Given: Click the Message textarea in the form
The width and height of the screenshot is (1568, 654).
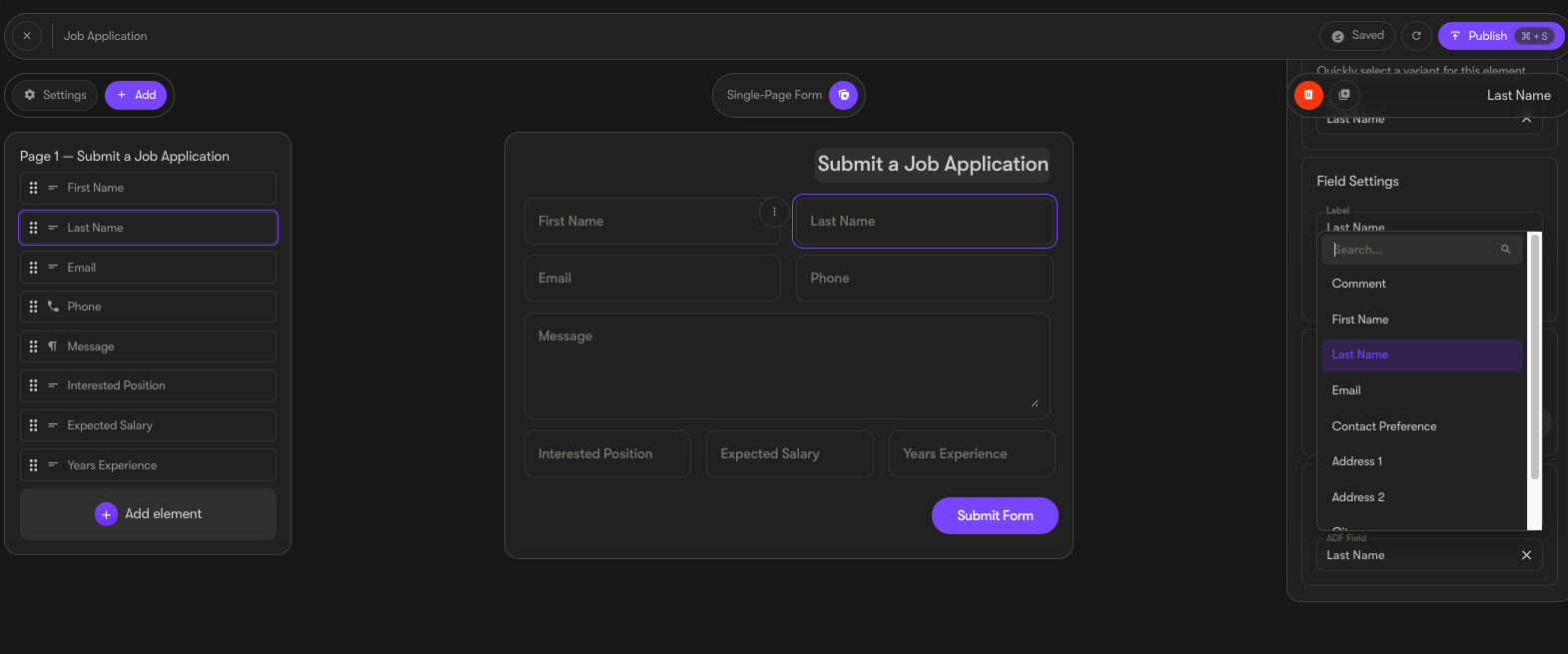Looking at the screenshot, I should (x=787, y=365).
